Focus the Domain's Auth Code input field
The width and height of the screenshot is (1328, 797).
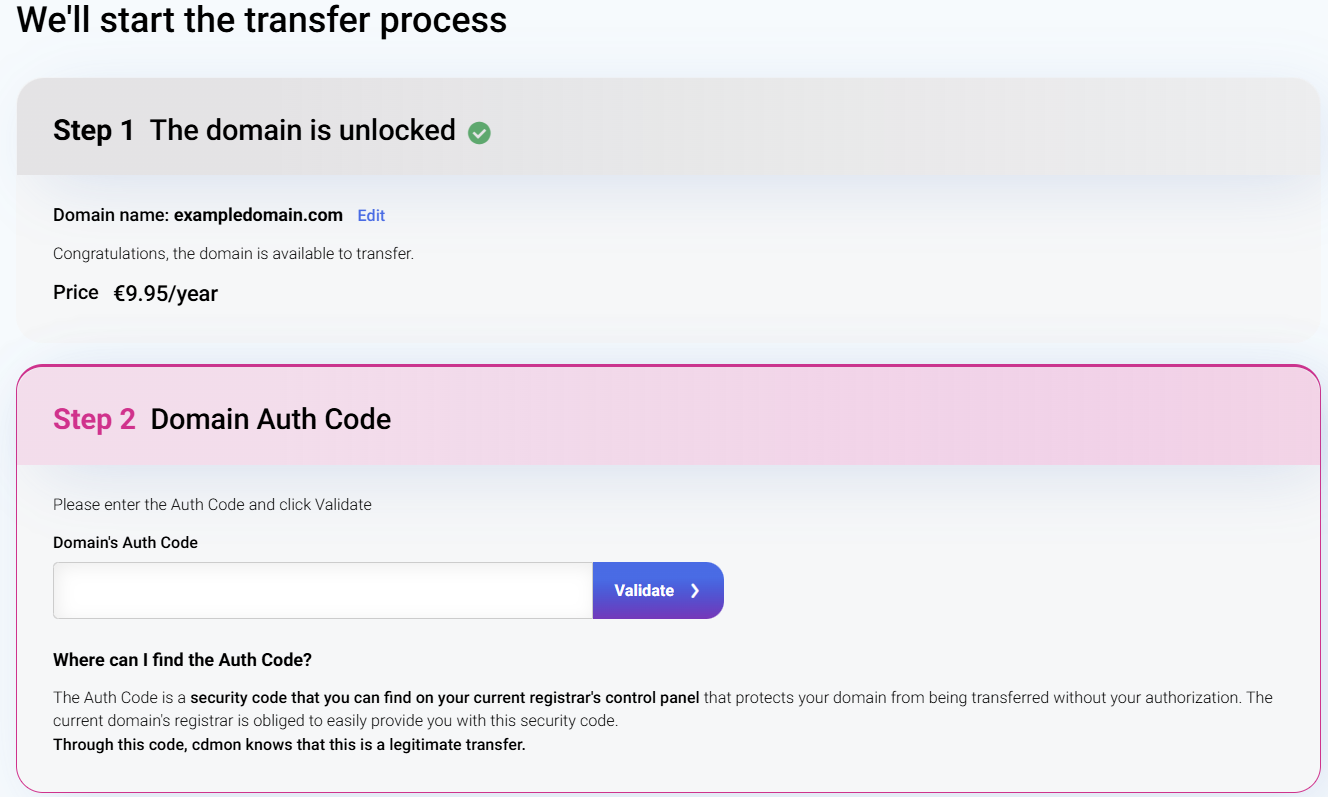[322, 590]
